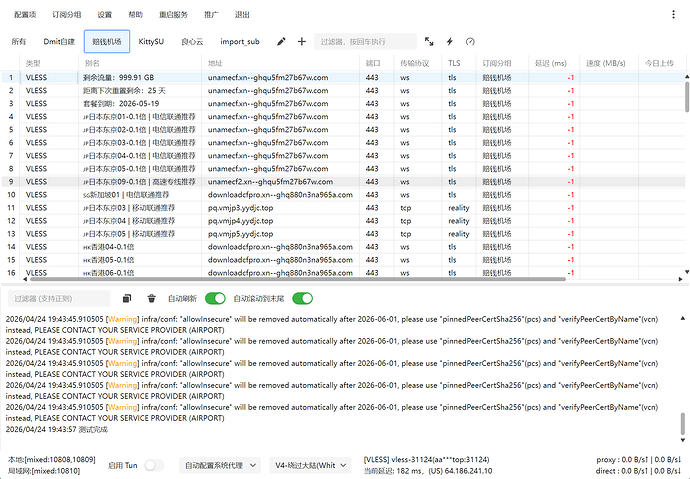
Task: Click the speedometer speed test icon
Action: click(x=470, y=42)
